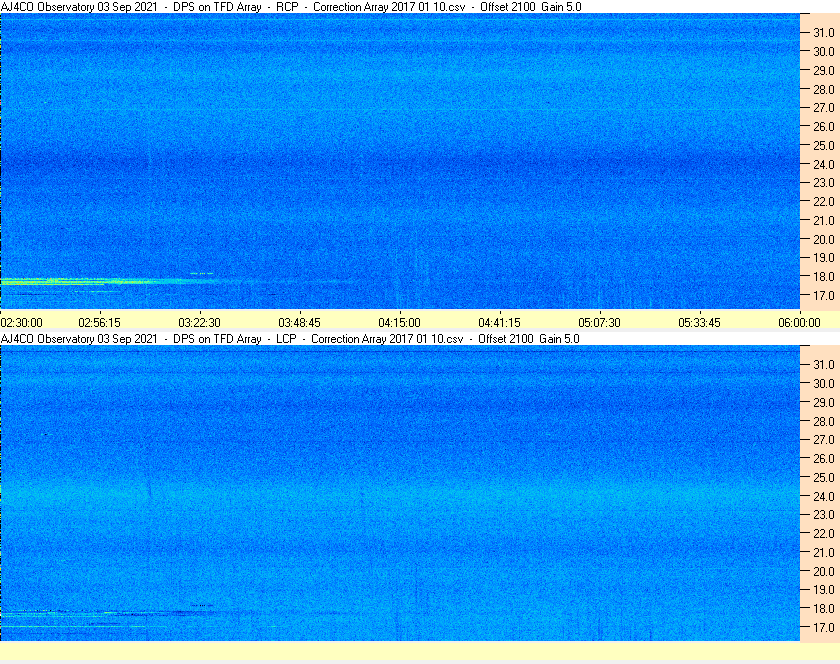Pick the 31.0 frequency label on LCP chart
Image resolution: width=840 pixels, height=664 pixels.
pos(824,365)
